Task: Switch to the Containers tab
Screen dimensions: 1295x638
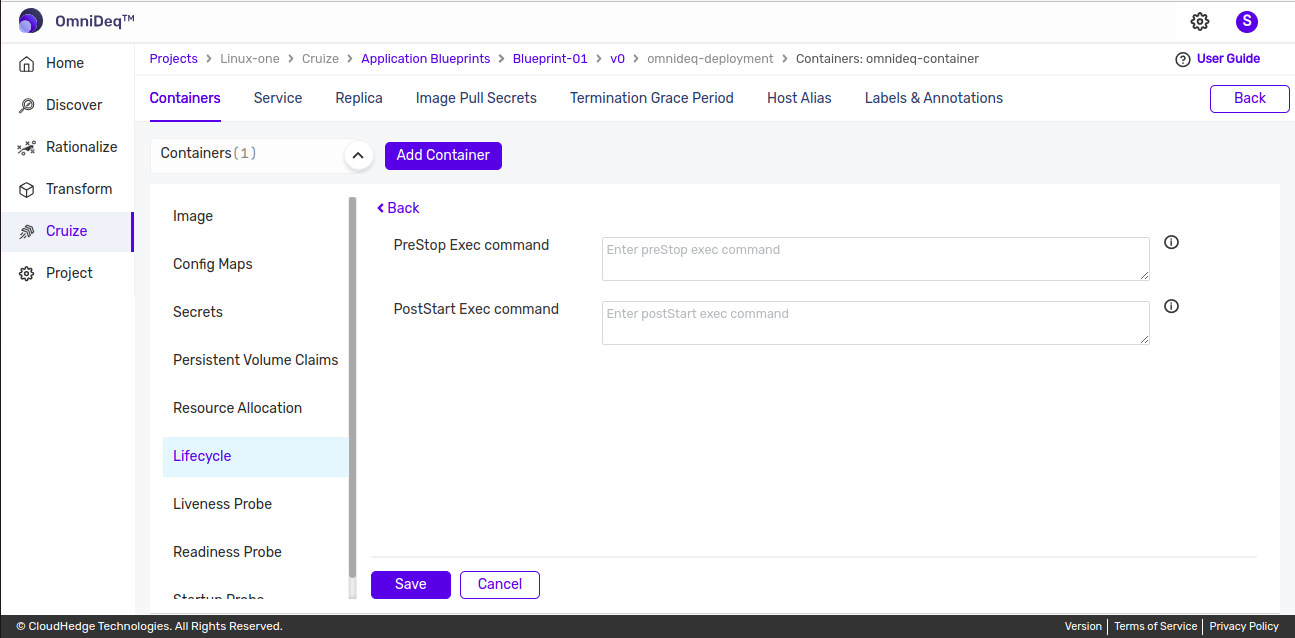Action: click(x=185, y=98)
